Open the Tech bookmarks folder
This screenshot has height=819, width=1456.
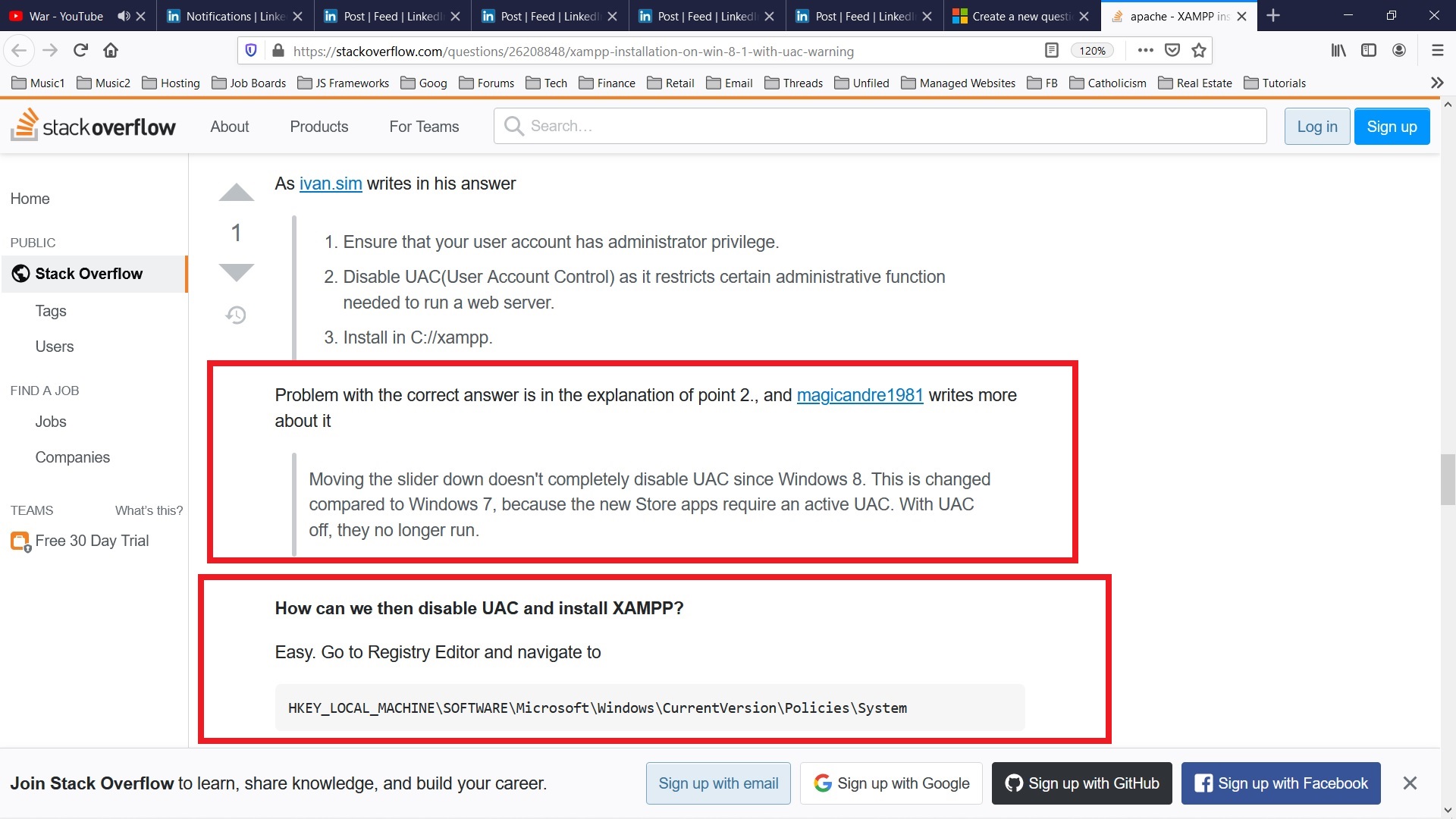(547, 83)
